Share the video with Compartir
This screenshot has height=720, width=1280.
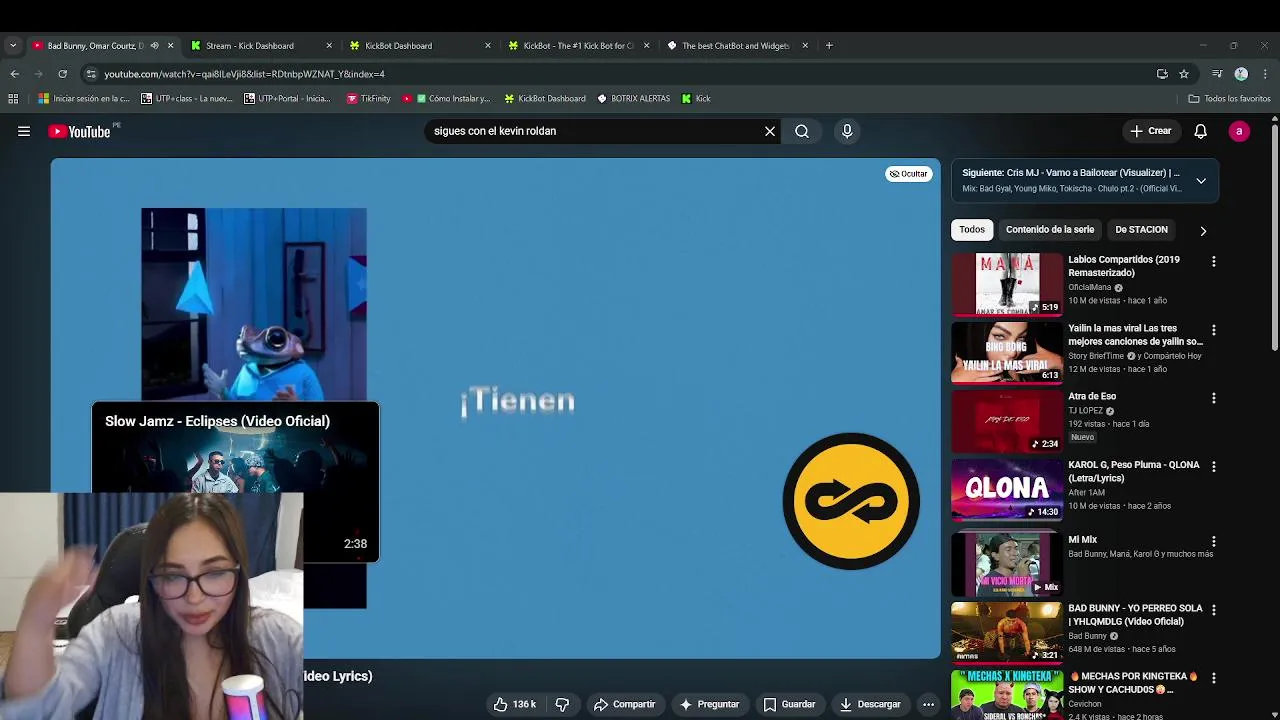pos(624,704)
